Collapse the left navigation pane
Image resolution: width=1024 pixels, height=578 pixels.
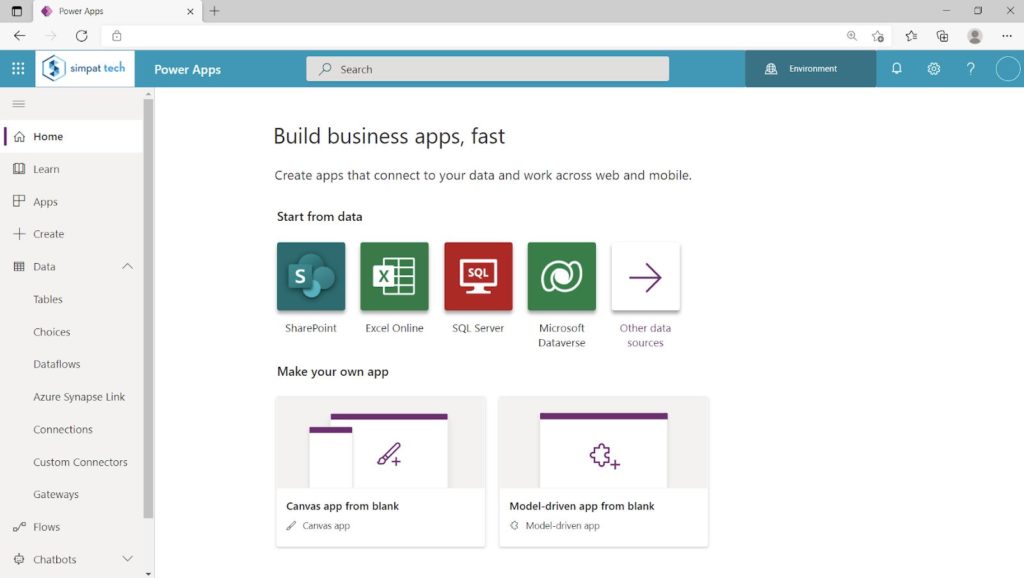pyautogui.click(x=18, y=103)
